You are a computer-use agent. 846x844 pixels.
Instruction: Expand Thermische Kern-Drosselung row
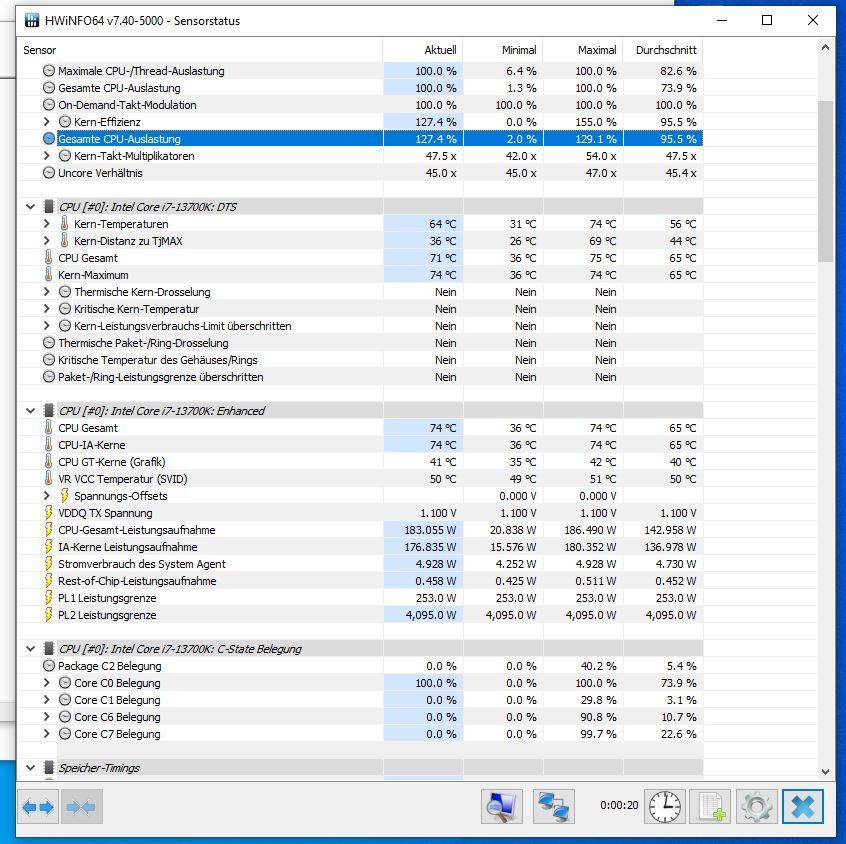point(47,292)
